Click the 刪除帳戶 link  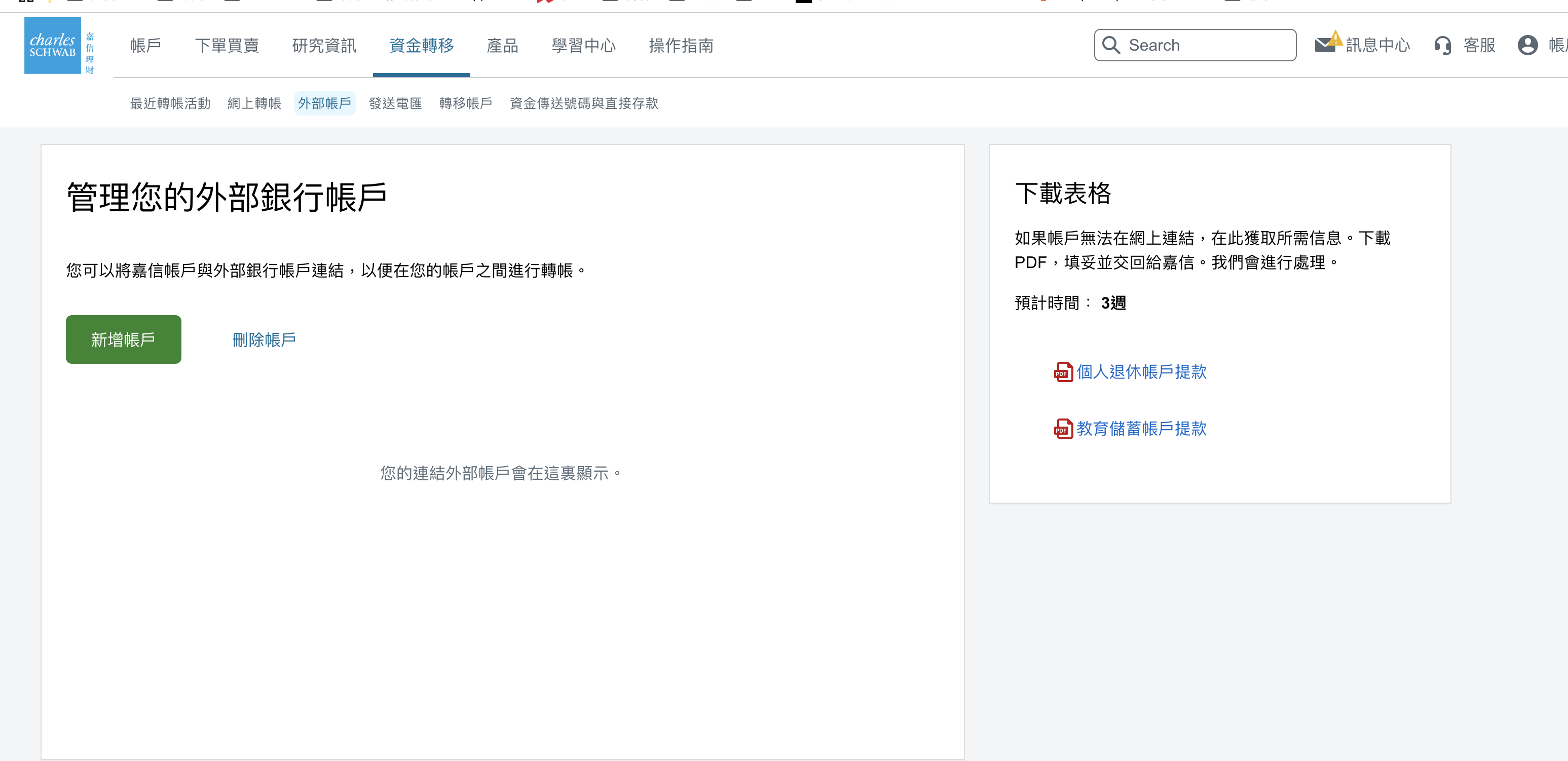point(264,339)
